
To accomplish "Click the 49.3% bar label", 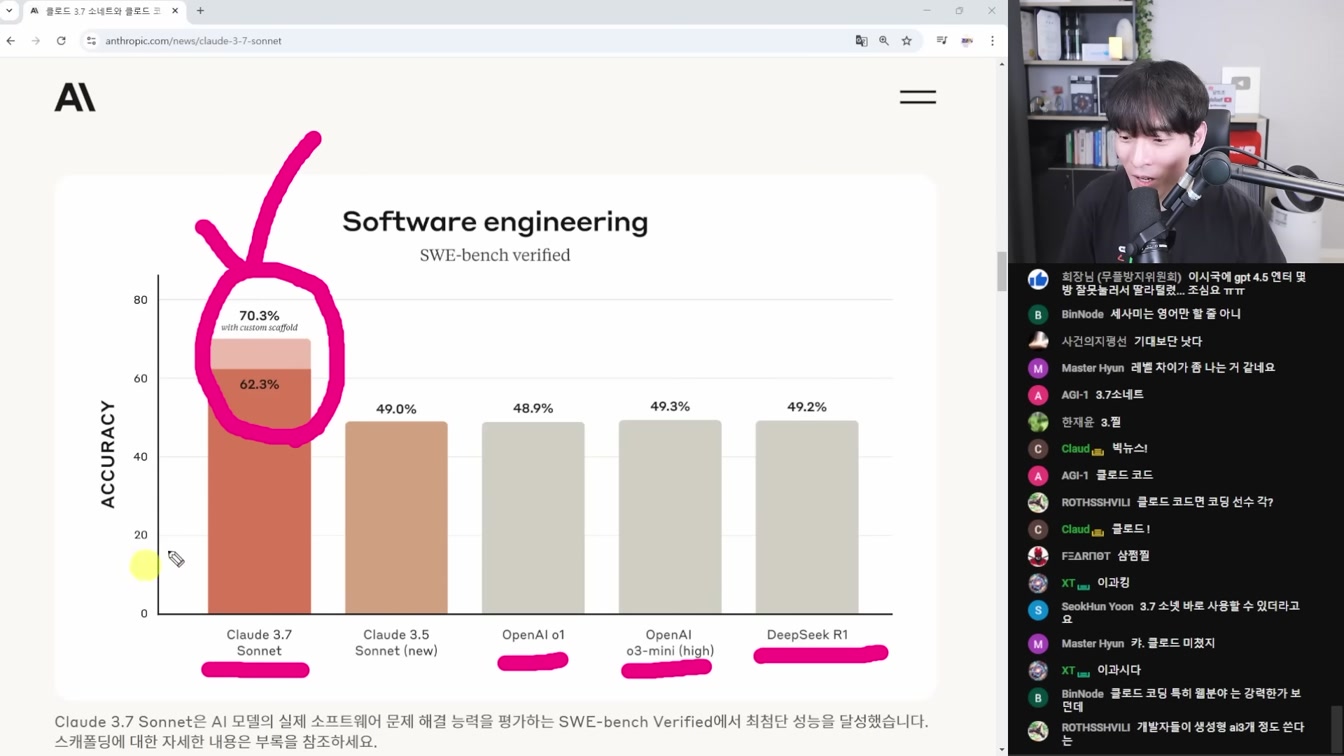I will click(670, 406).
